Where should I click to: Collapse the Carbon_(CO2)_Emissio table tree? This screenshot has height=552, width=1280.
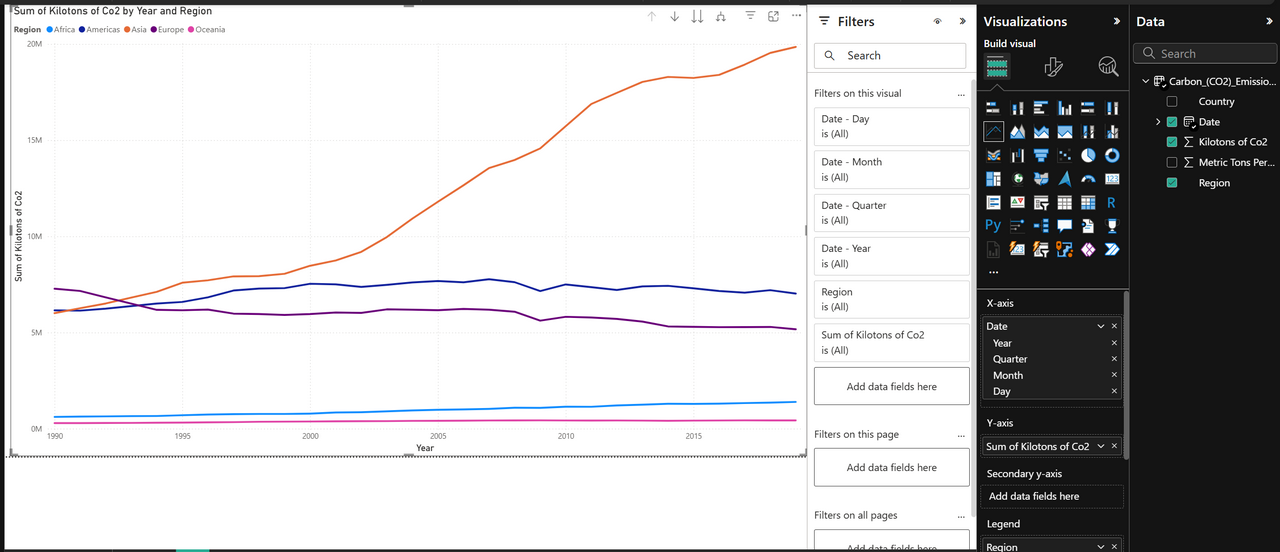[x=1144, y=81]
